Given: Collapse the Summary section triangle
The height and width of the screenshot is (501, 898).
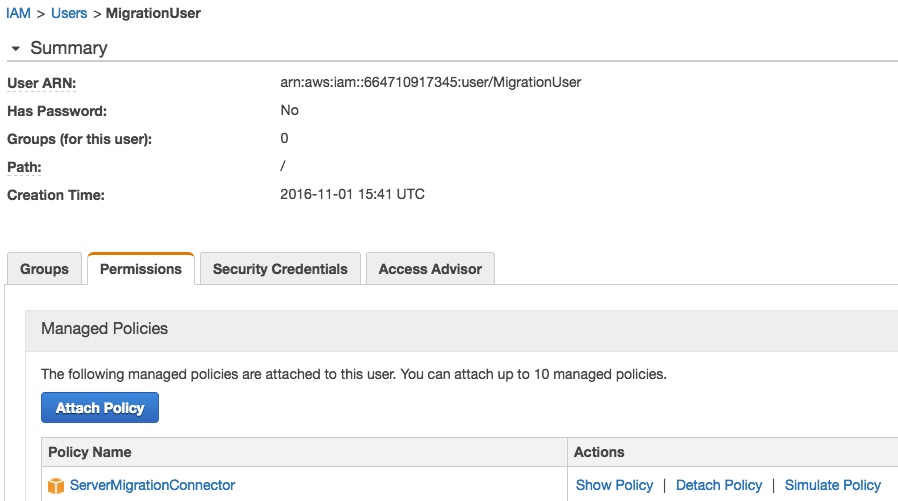Looking at the screenshot, I should point(15,48).
